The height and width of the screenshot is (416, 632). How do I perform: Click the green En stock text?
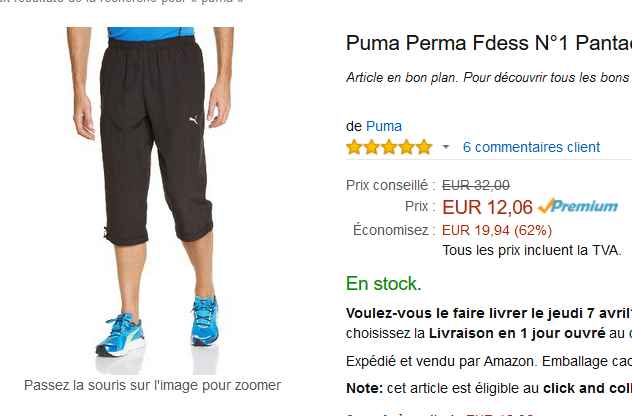pyautogui.click(x=384, y=283)
